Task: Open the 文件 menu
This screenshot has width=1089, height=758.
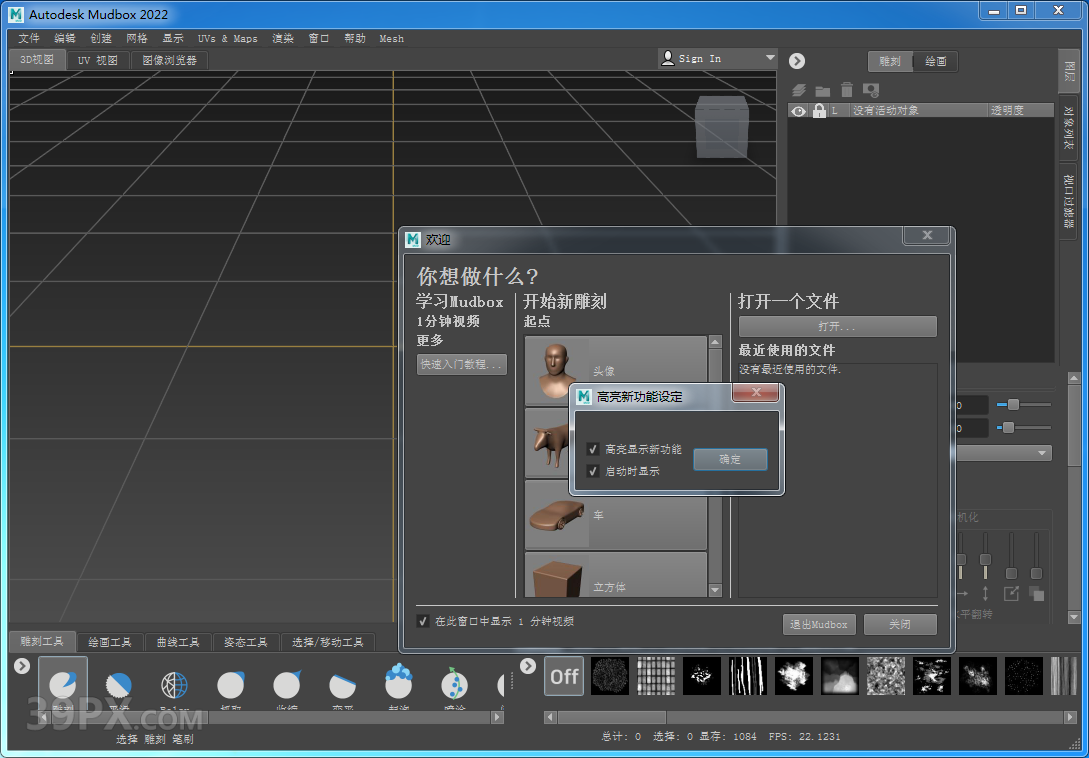Action: (29, 38)
